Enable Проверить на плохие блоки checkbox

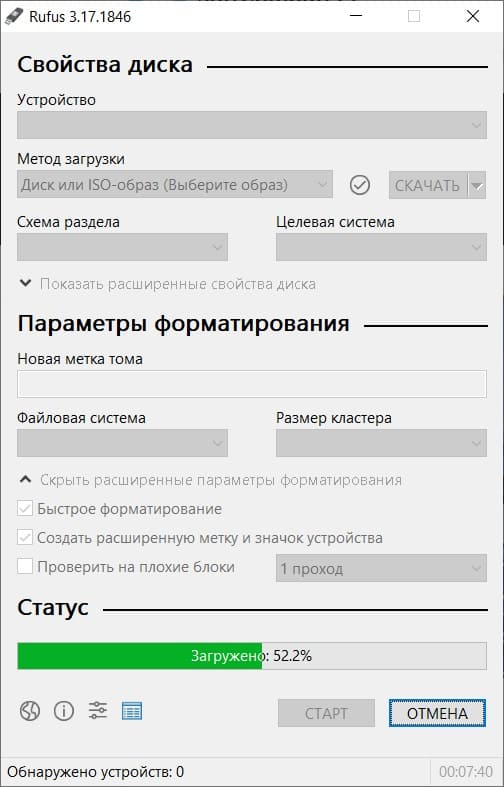tap(25, 567)
